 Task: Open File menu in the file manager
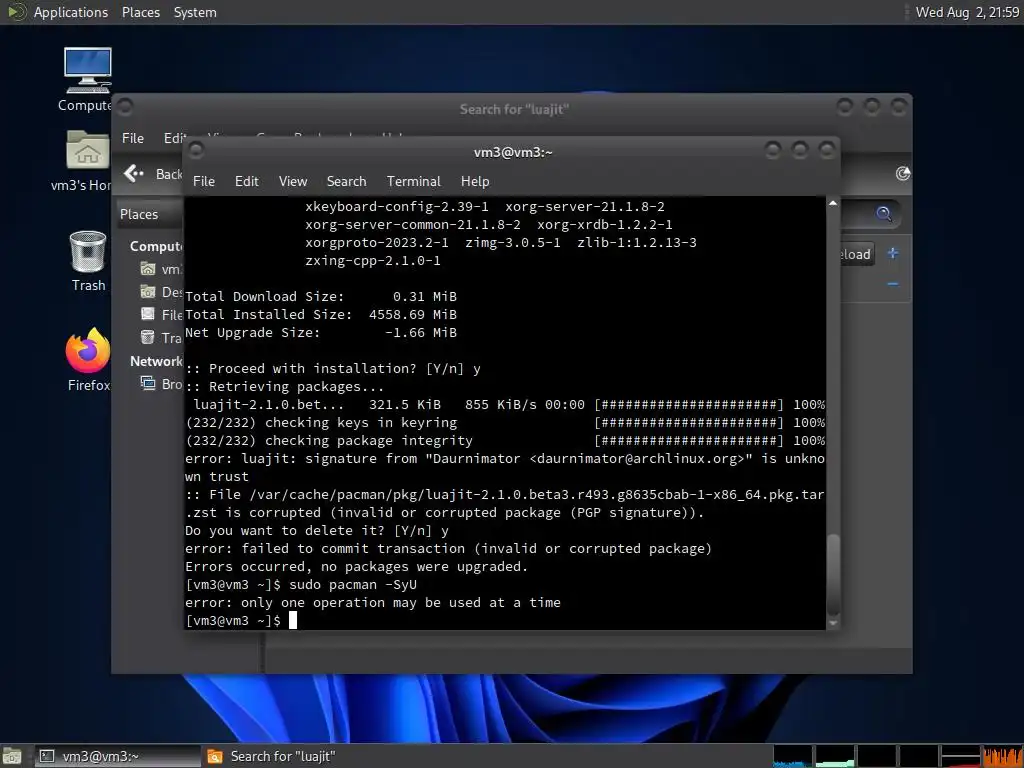coord(133,138)
